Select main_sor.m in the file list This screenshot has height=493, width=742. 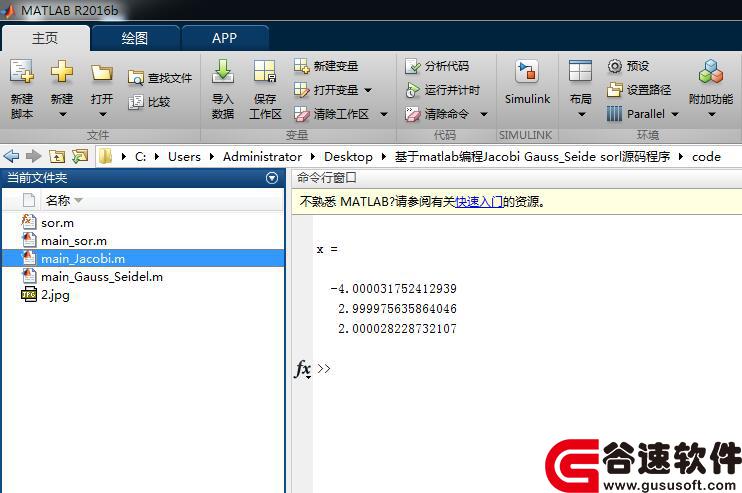click(143, 241)
